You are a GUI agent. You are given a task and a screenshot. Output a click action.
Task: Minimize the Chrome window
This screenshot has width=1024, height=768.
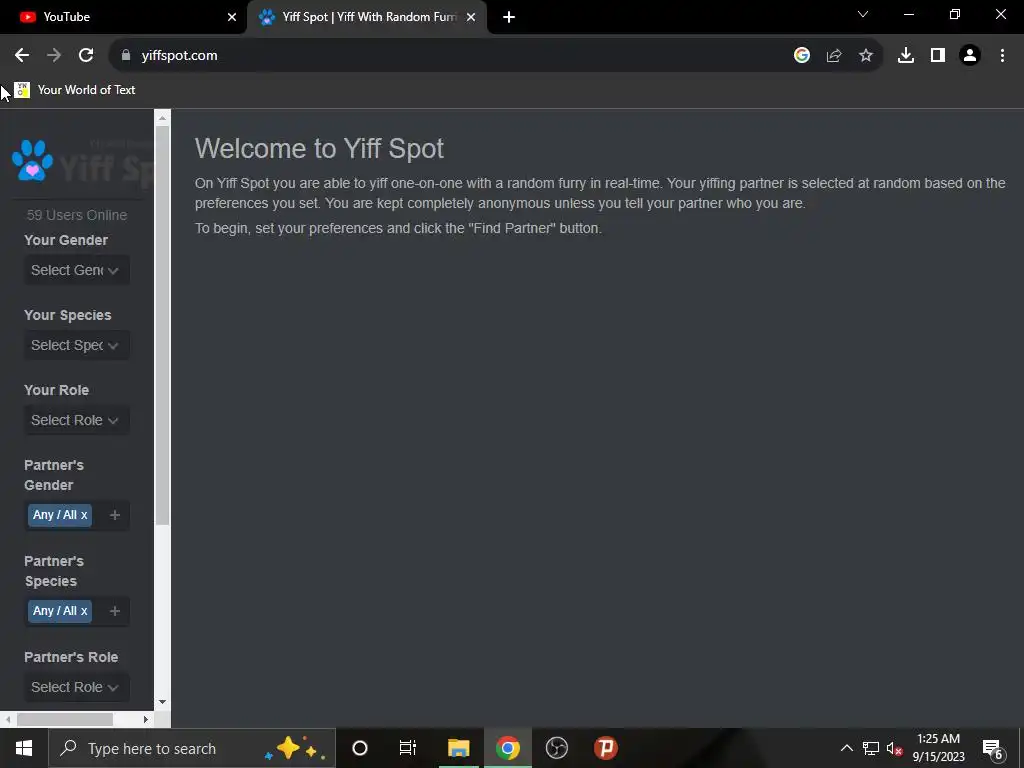click(908, 14)
